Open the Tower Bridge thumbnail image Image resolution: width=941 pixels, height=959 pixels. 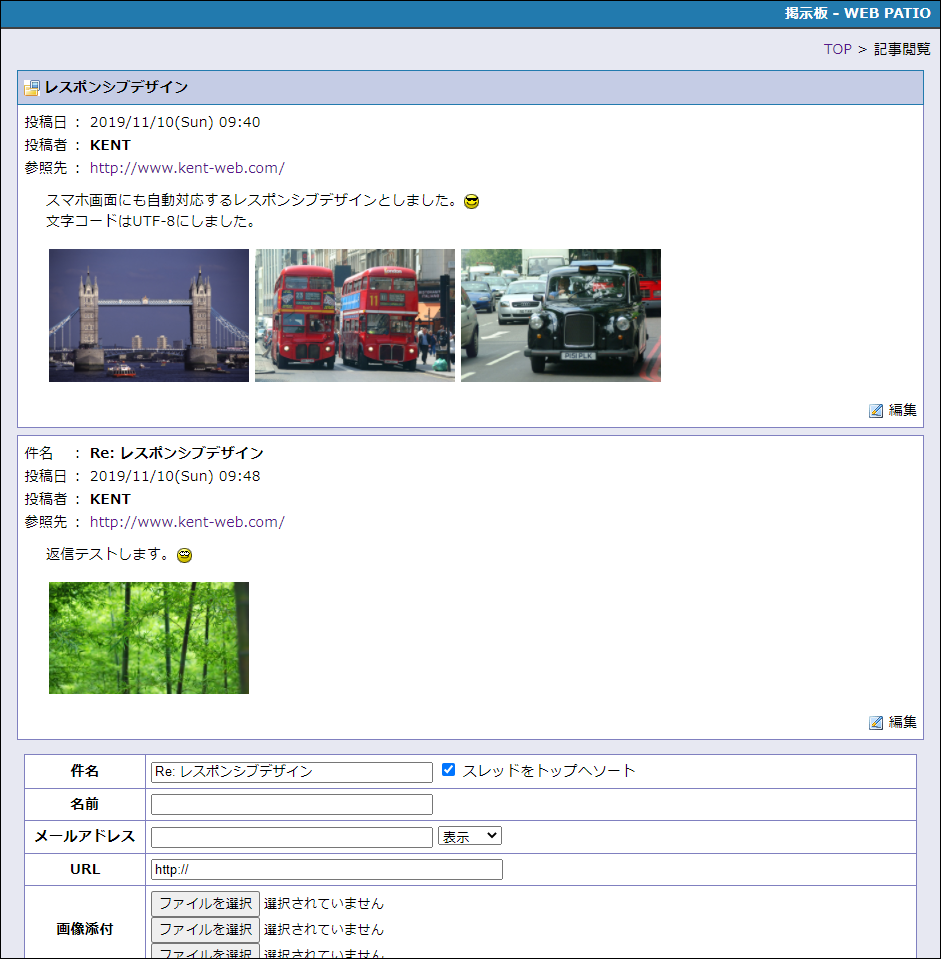[x=149, y=315]
